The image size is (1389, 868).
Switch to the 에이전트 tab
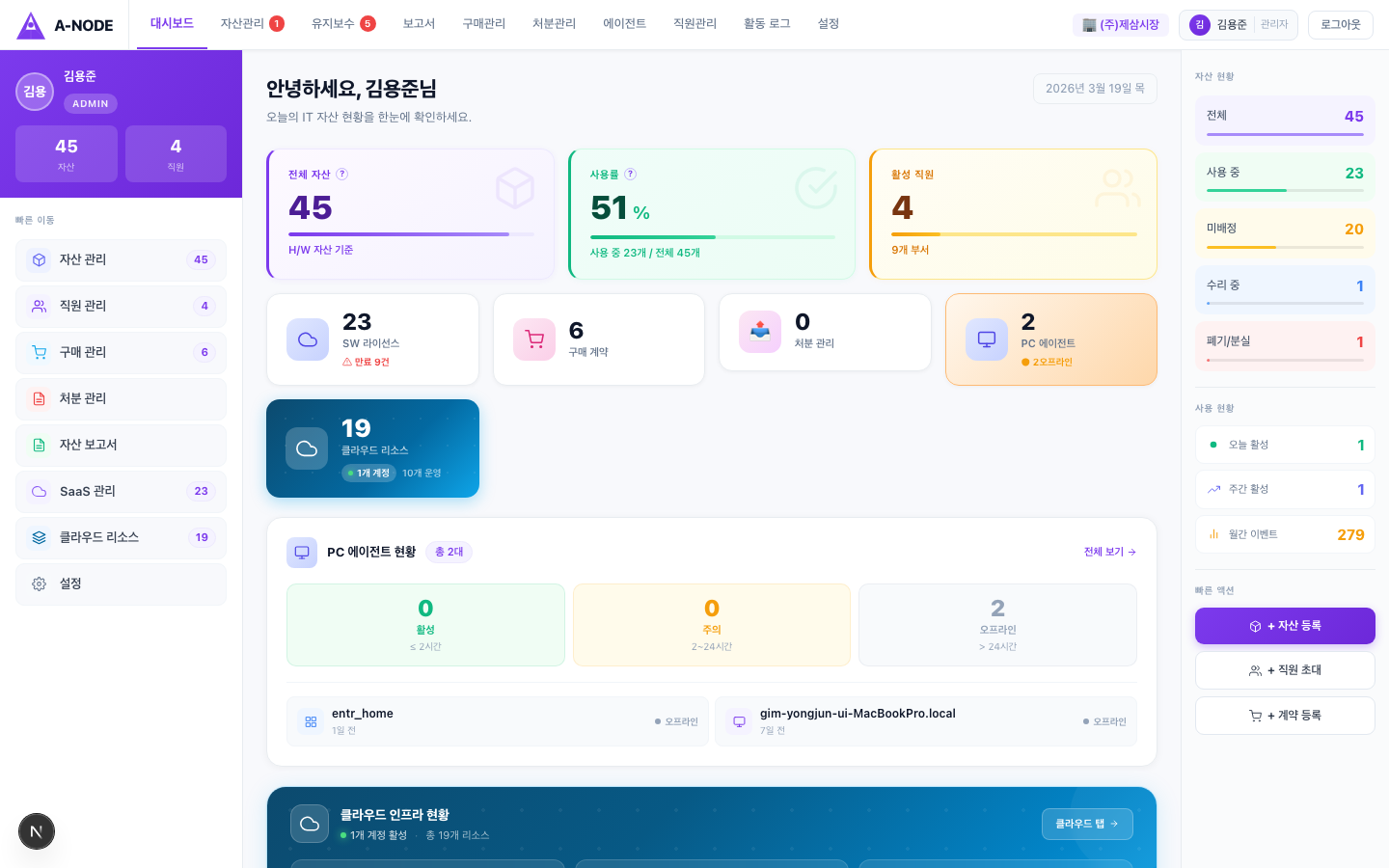coord(624,24)
